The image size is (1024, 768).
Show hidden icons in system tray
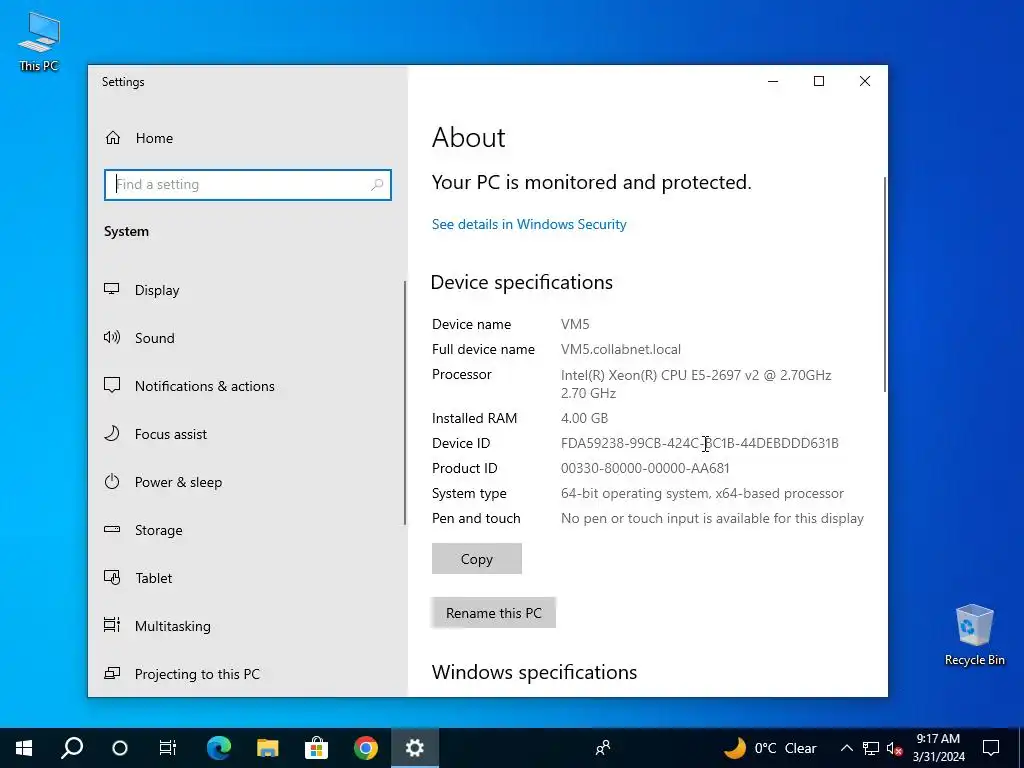pyautogui.click(x=846, y=748)
